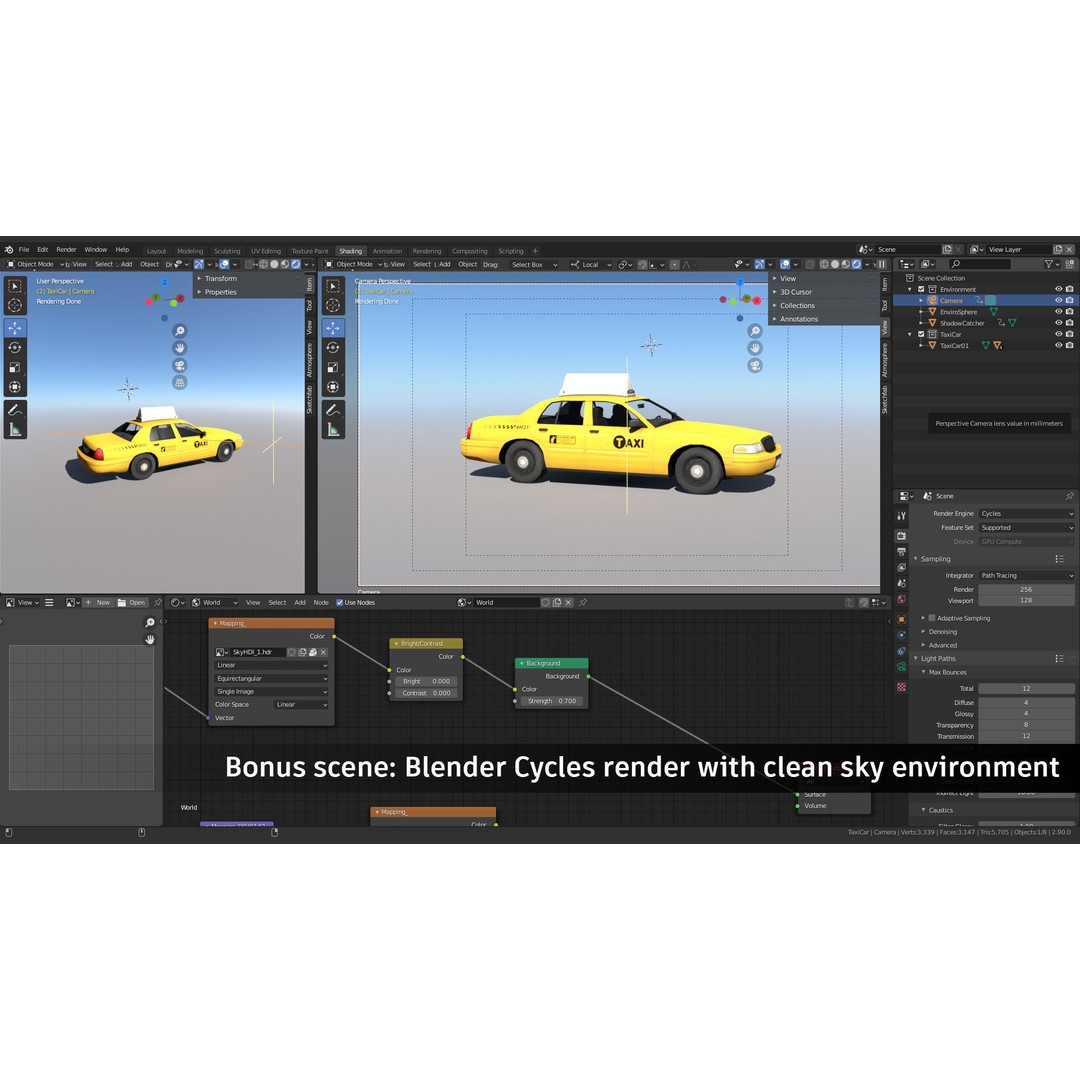This screenshot has height=1080, width=1080.
Task: Open World properties tab icon
Action: (x=902, y=599)
